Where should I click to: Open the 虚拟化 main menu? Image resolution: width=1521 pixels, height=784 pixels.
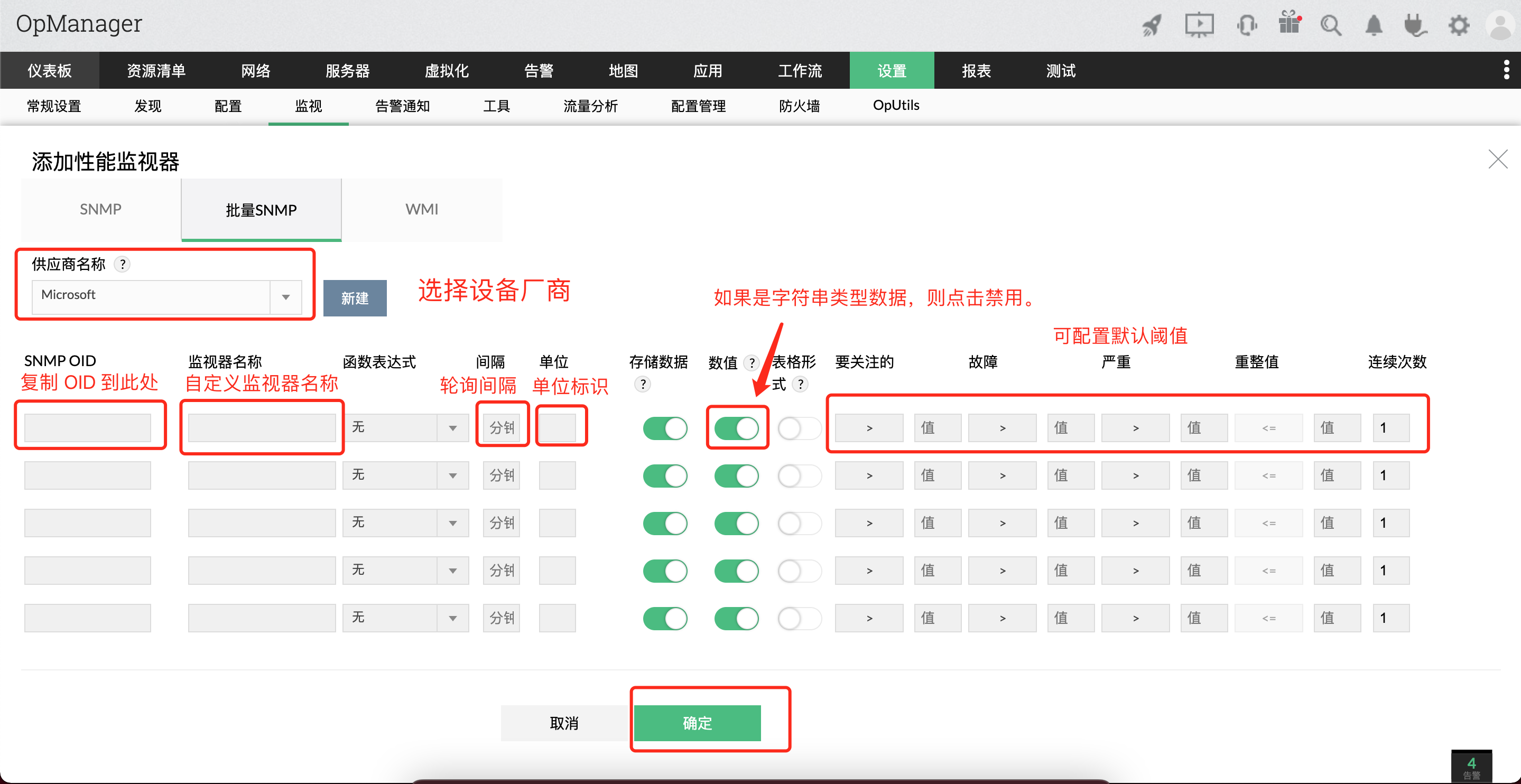(x=447, y=70)
